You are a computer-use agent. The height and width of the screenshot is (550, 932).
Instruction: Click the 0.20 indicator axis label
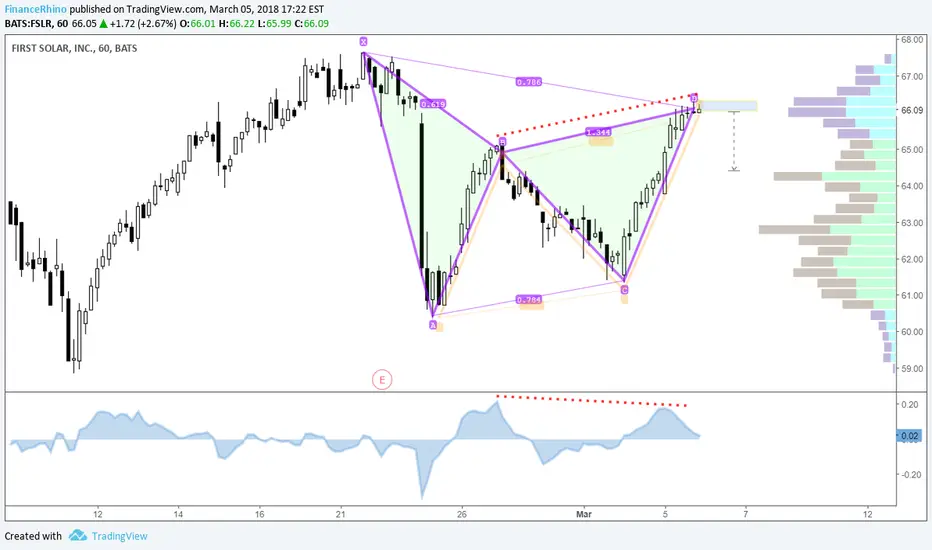click(x=909, y=404)
